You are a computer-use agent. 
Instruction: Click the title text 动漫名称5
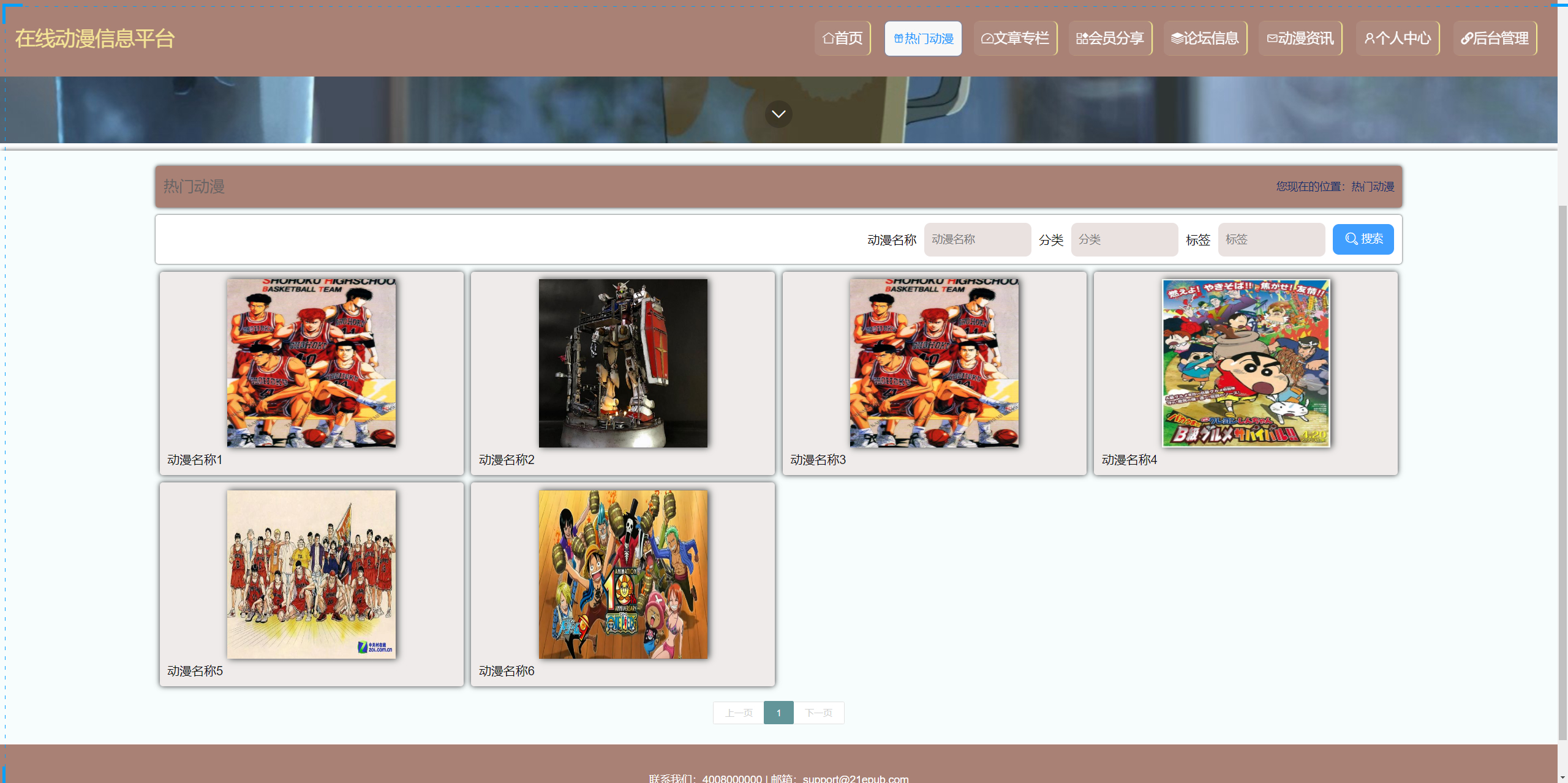[195, 671]
